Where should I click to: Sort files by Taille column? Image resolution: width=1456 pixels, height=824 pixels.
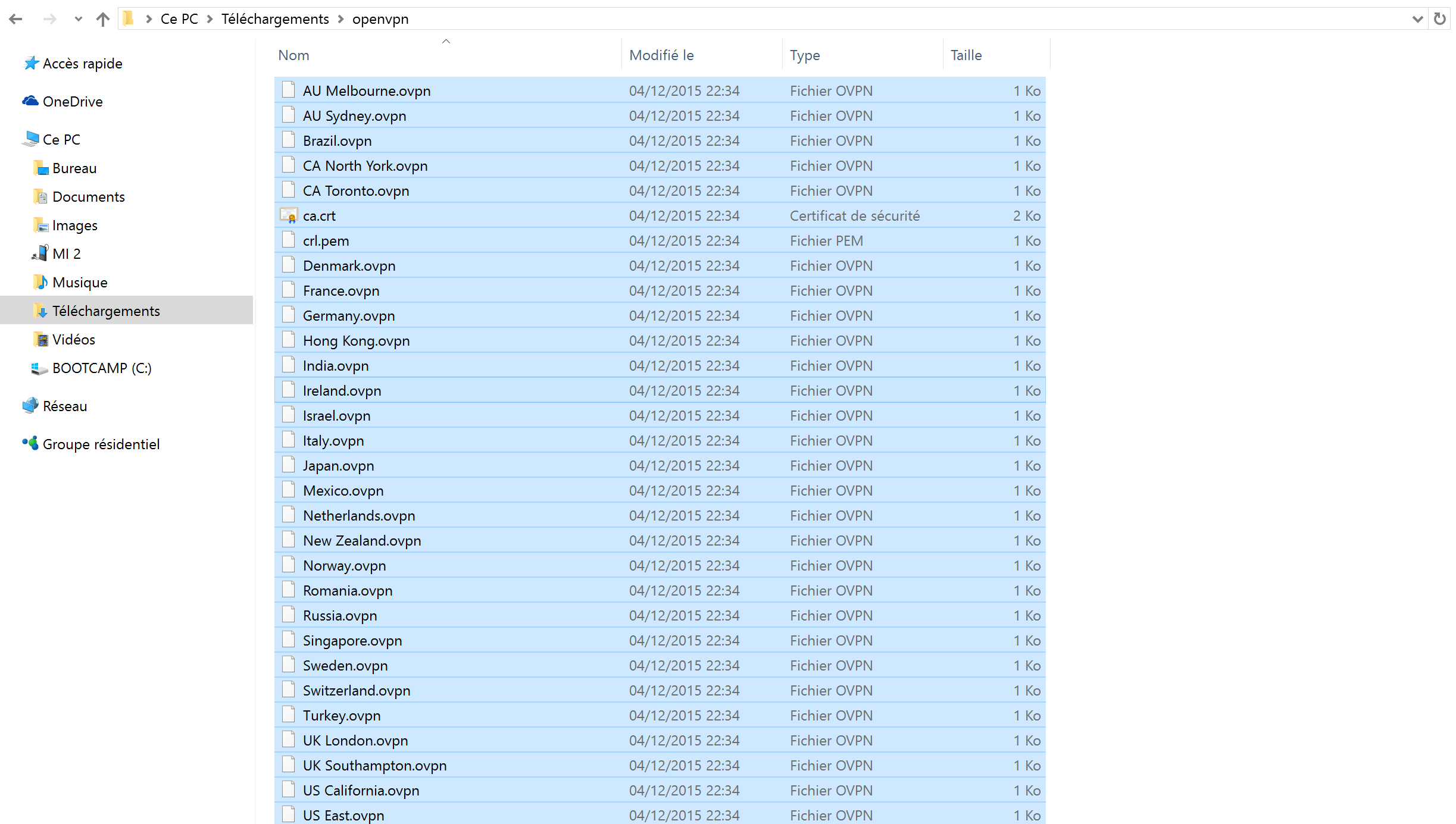pos(996,55)
